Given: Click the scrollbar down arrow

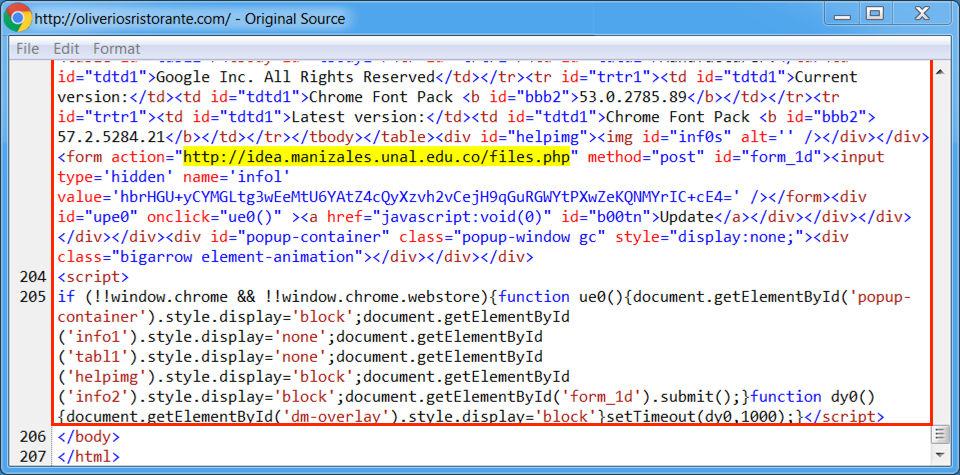Looking at the screenshot, I should coord(939,455).
